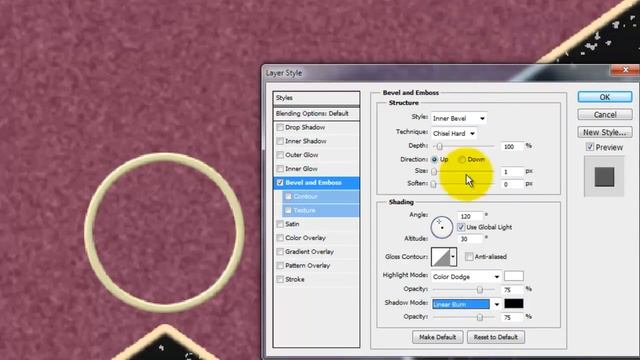
Task: Open the Gloss Contour picker arrow
Action: coord(453,257)
